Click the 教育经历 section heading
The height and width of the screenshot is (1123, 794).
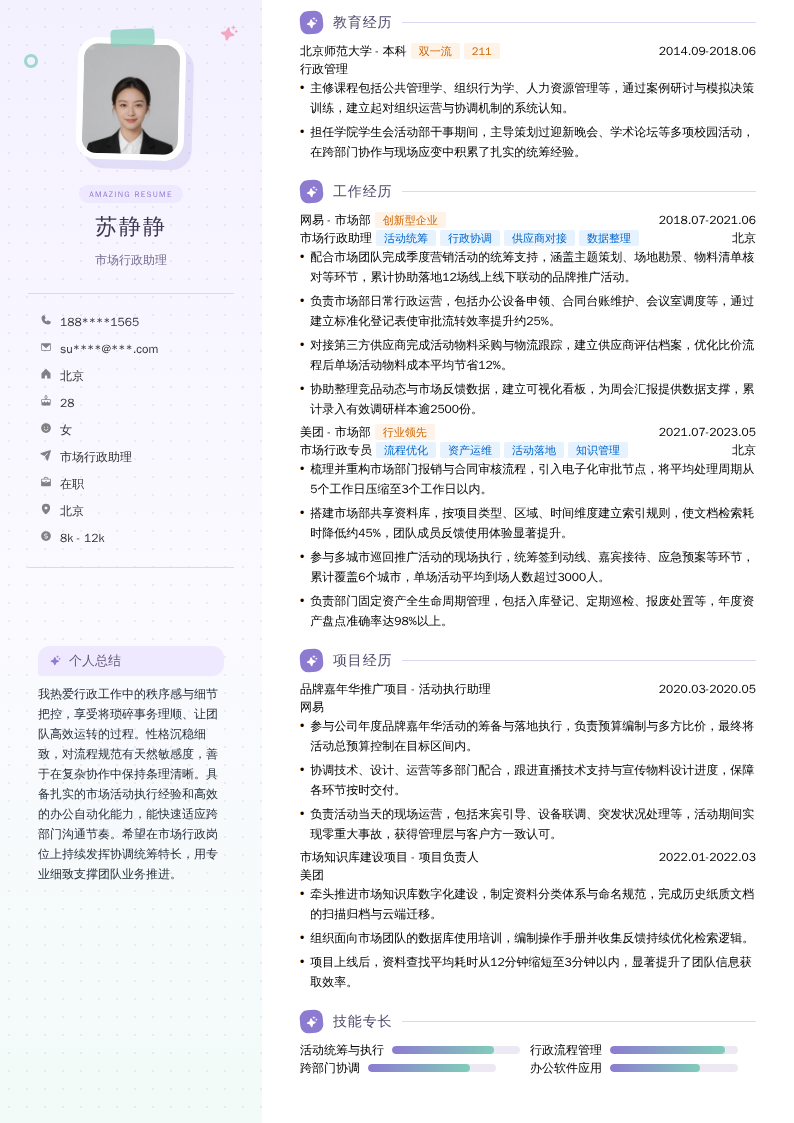[x=362, y=22]
